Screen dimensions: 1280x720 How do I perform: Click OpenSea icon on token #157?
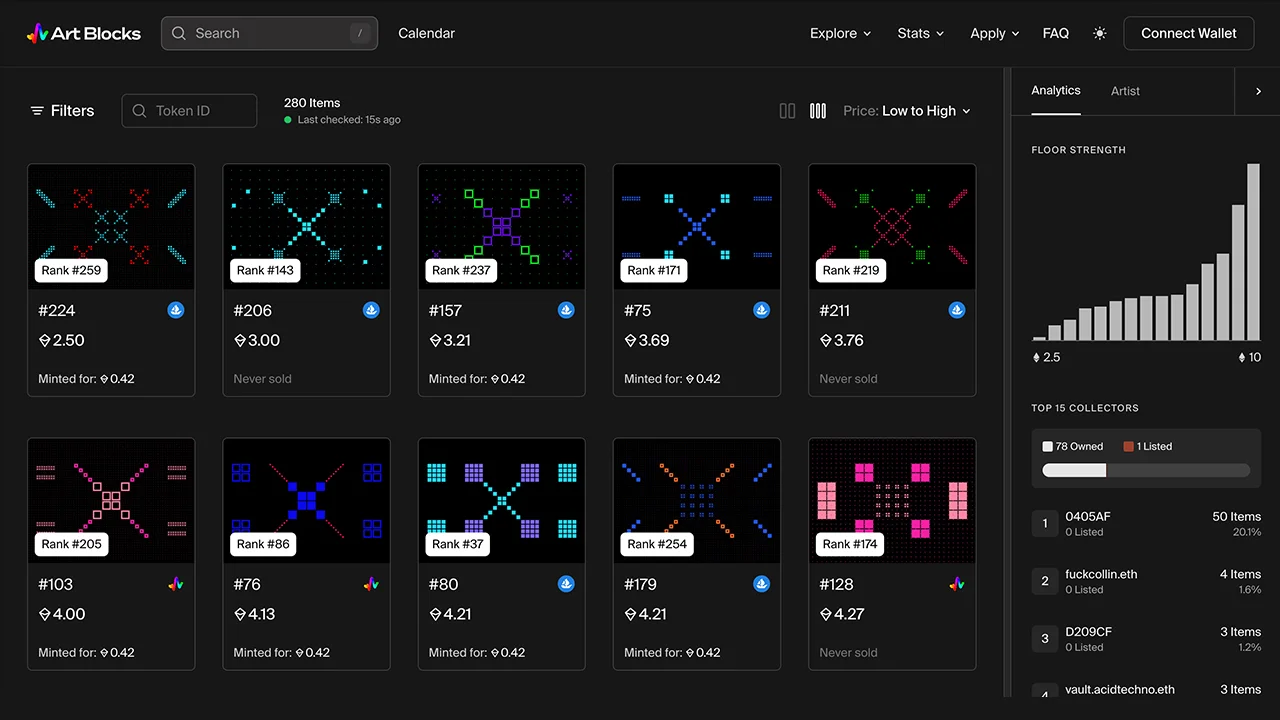tap(566, 311)
